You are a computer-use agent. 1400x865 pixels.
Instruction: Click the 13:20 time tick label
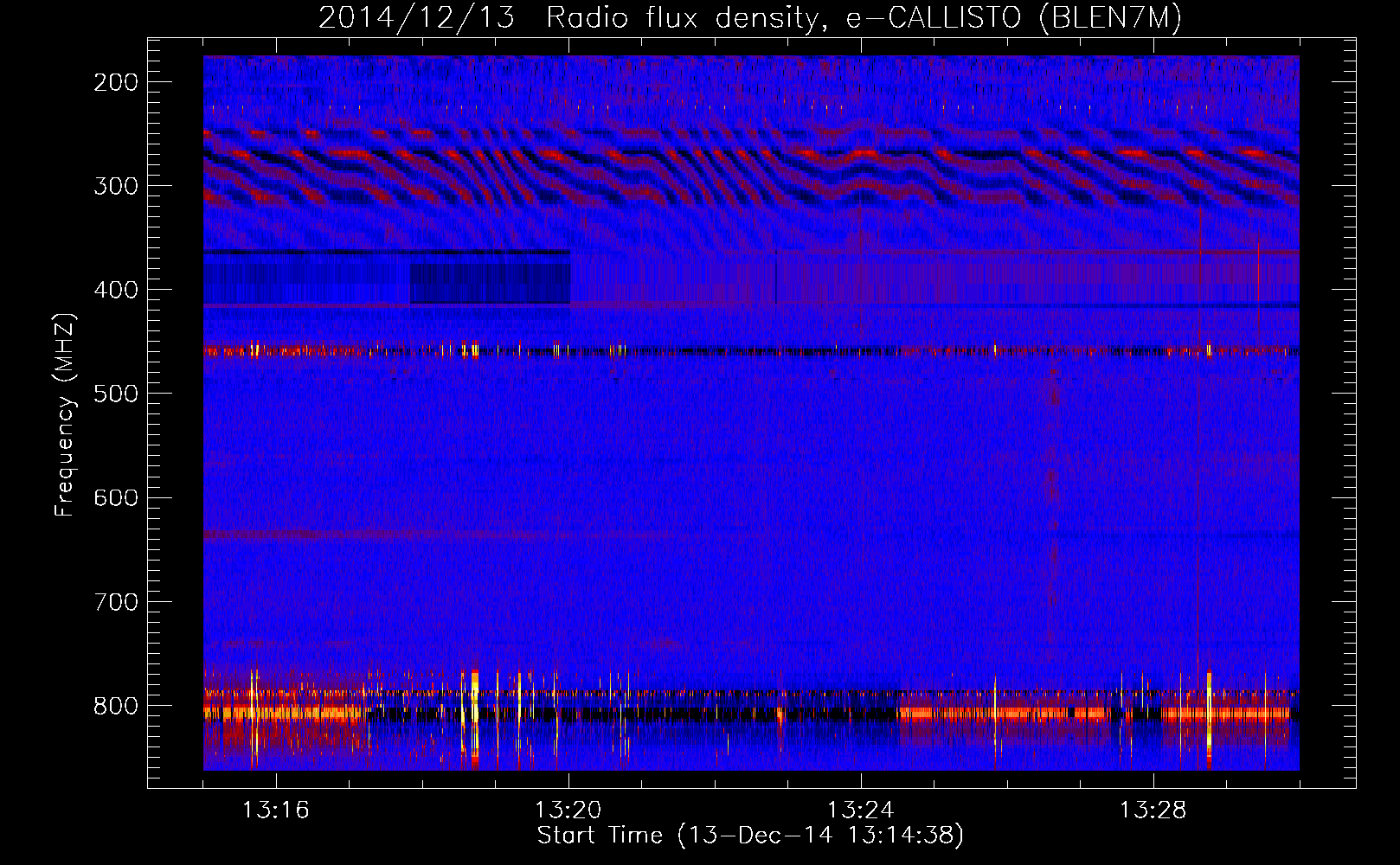click(568, 811)
